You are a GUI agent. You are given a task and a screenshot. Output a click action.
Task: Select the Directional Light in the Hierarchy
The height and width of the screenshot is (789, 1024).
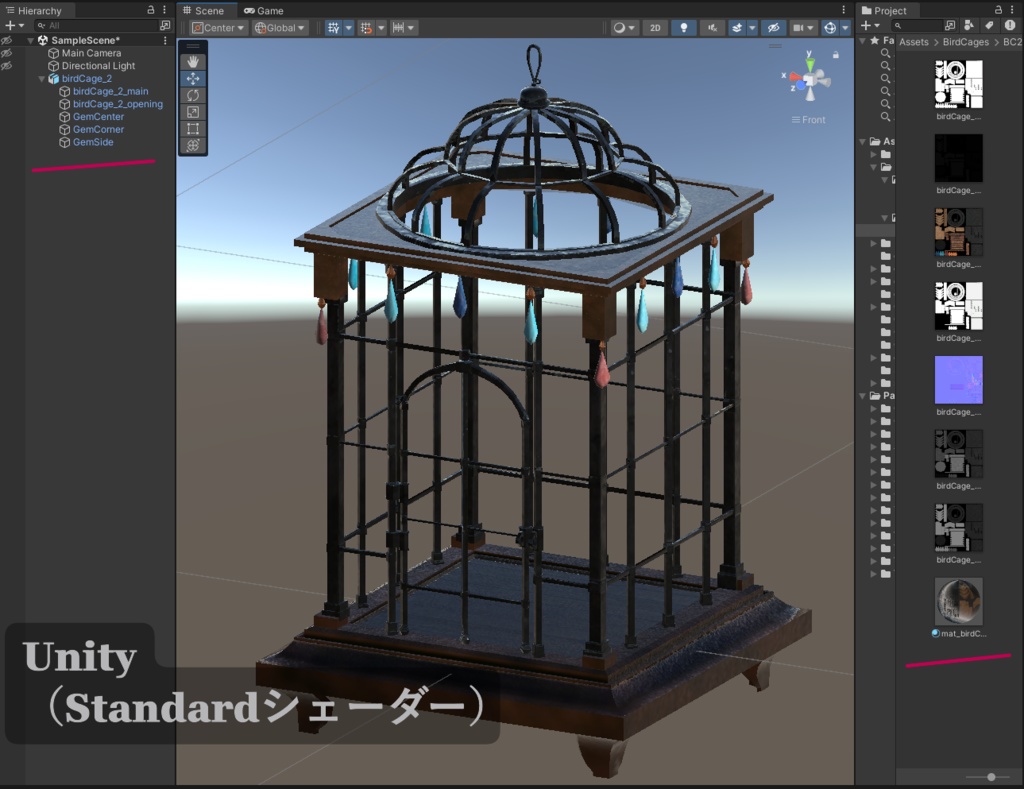100,65
